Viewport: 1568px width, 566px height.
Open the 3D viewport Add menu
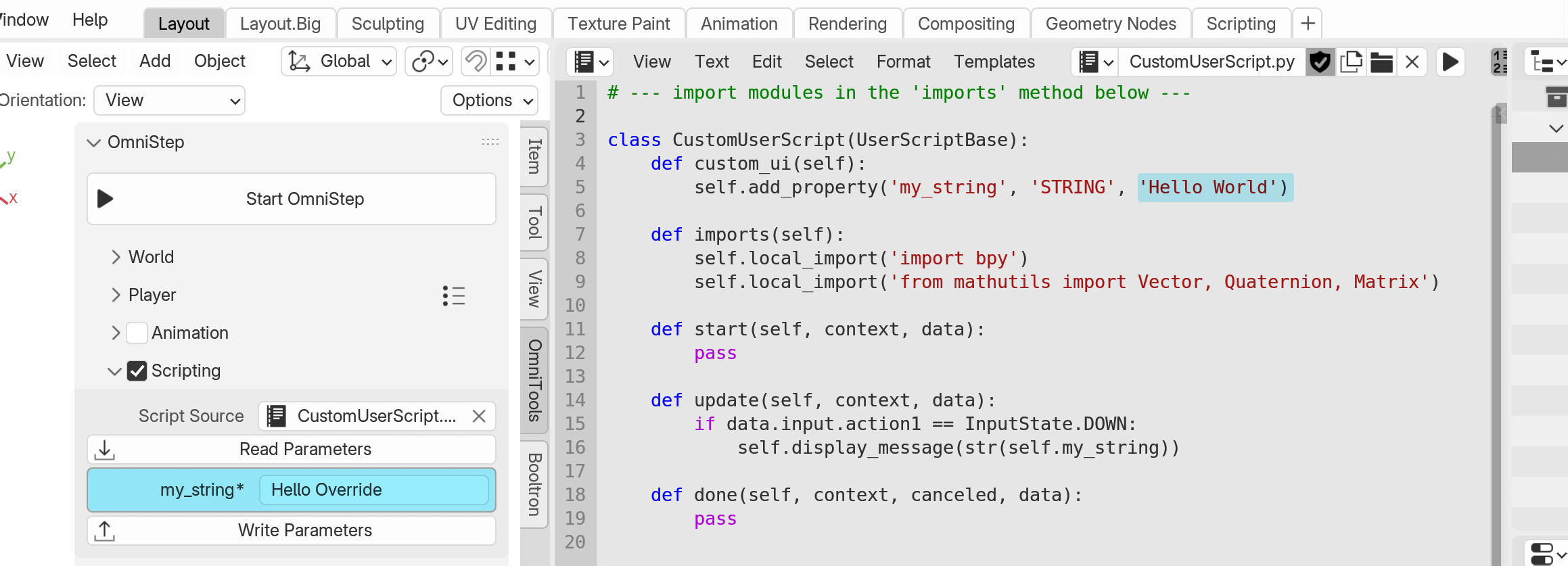[154, 61]
